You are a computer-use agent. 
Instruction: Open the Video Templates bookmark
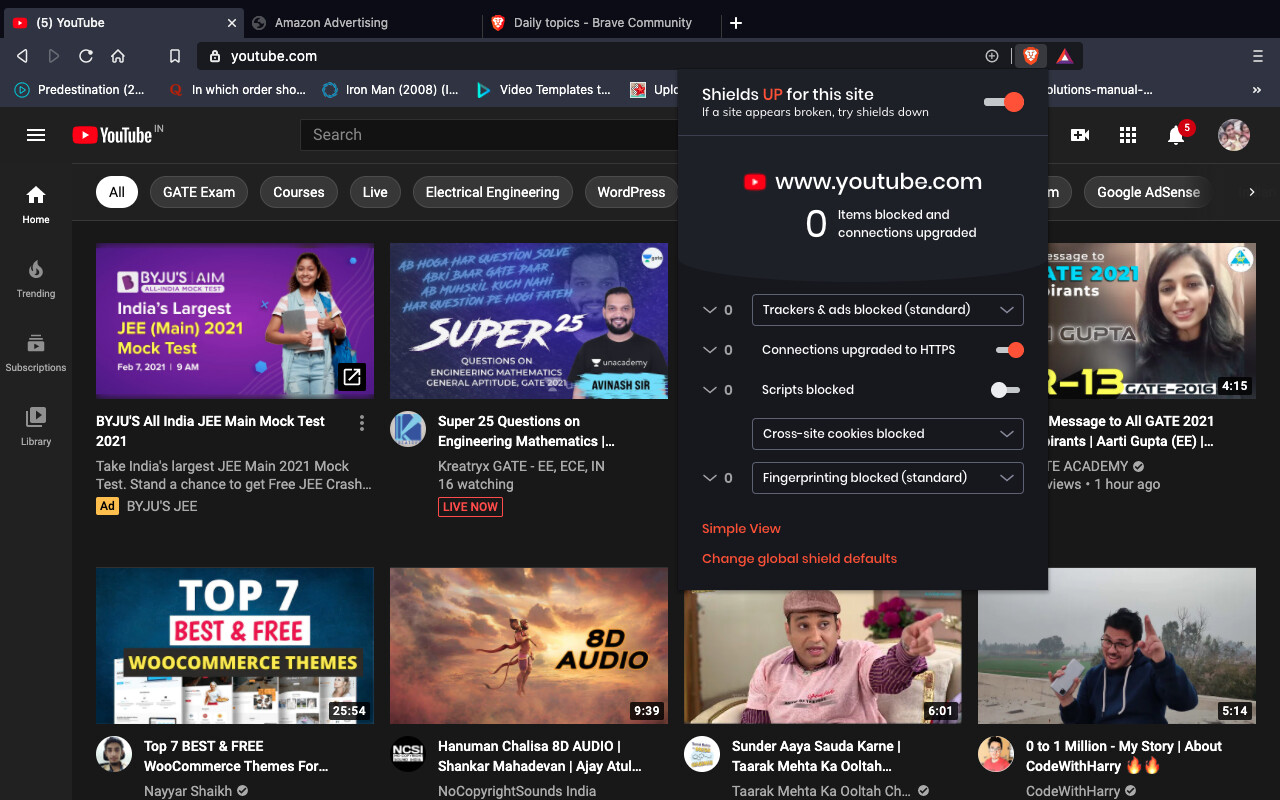point(543,90)
